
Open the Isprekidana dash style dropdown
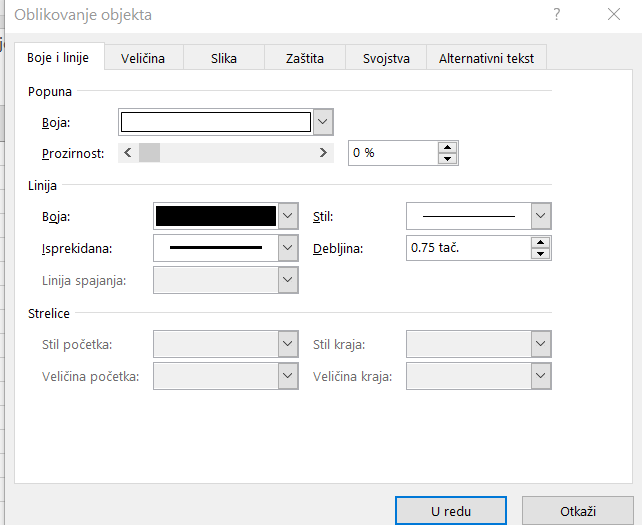[288, 248]
